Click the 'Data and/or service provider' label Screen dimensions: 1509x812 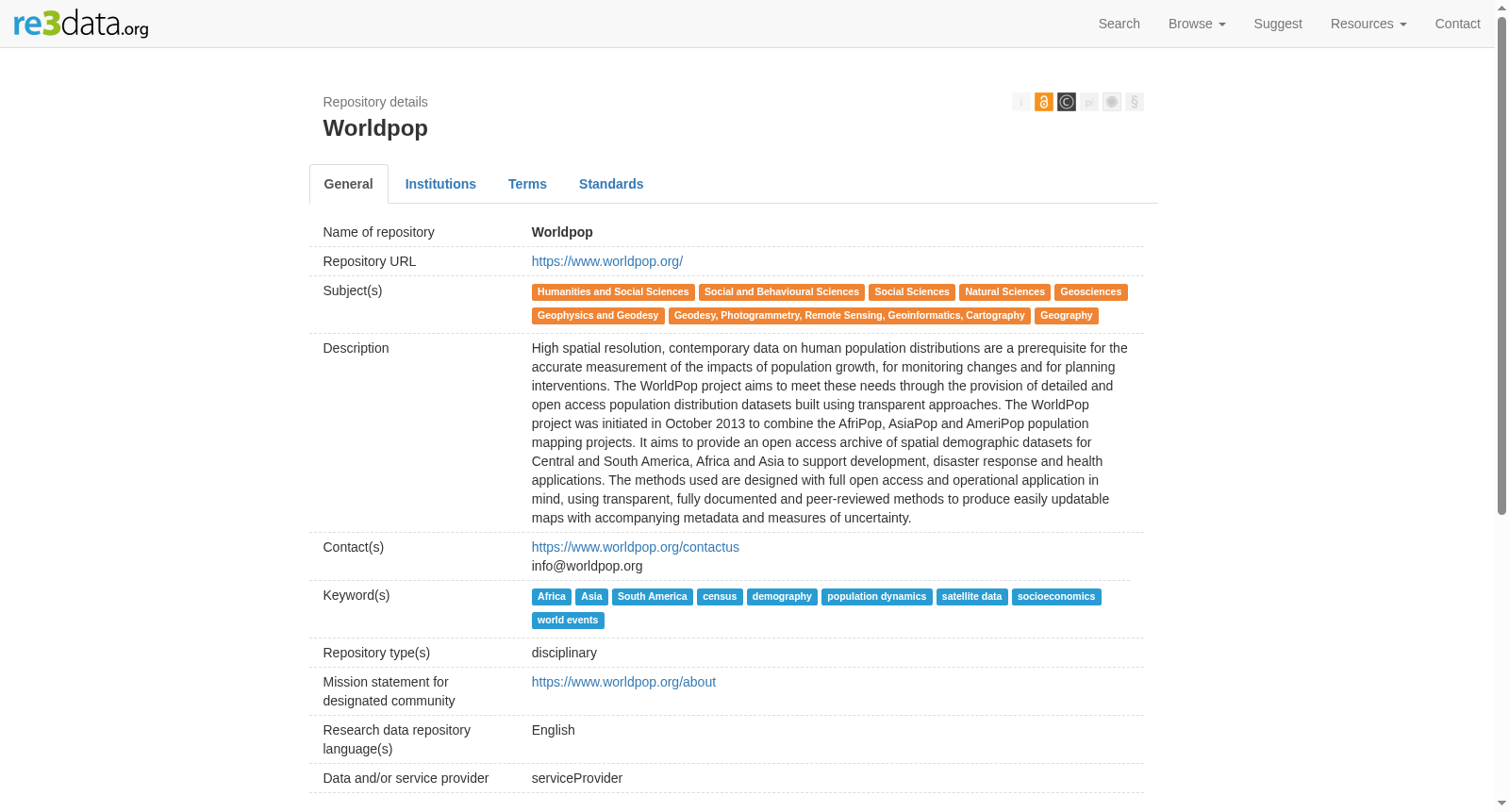tap(406, 778)
